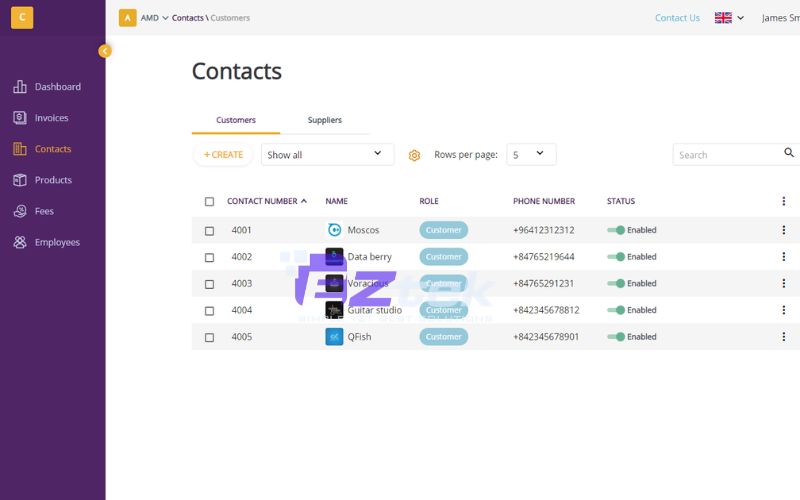800x500 pixels.
Task: Toggle Enabled status for Voracious
Action: pos(616,283)
